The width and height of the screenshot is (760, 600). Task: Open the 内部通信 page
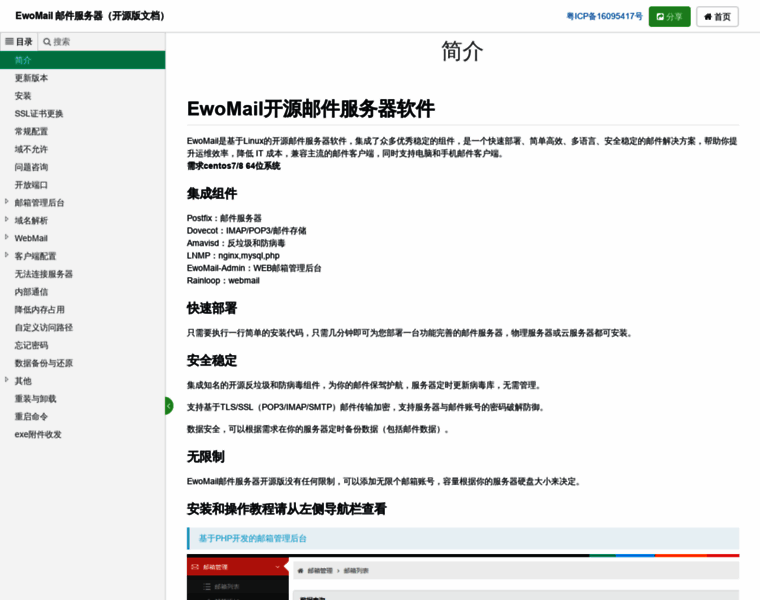[x=31, y=292]
